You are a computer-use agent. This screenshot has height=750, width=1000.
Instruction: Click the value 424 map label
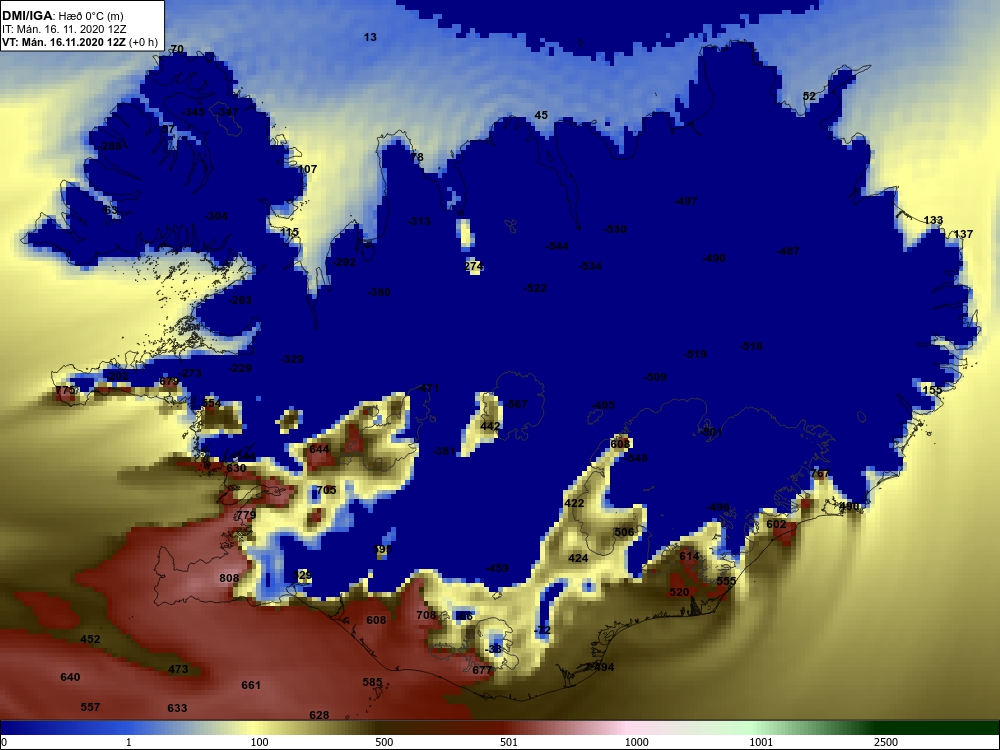pos(578,558)
